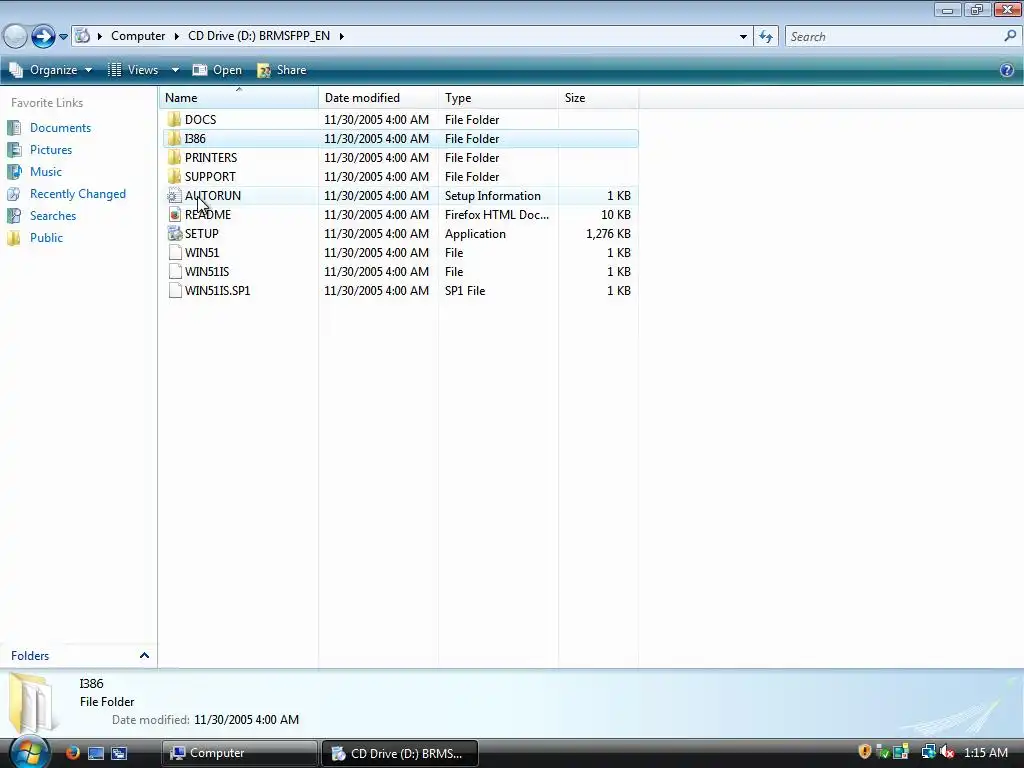Open the Organize menu
The height and width of the screenshot is (768, 1024).
pos(51,70)
